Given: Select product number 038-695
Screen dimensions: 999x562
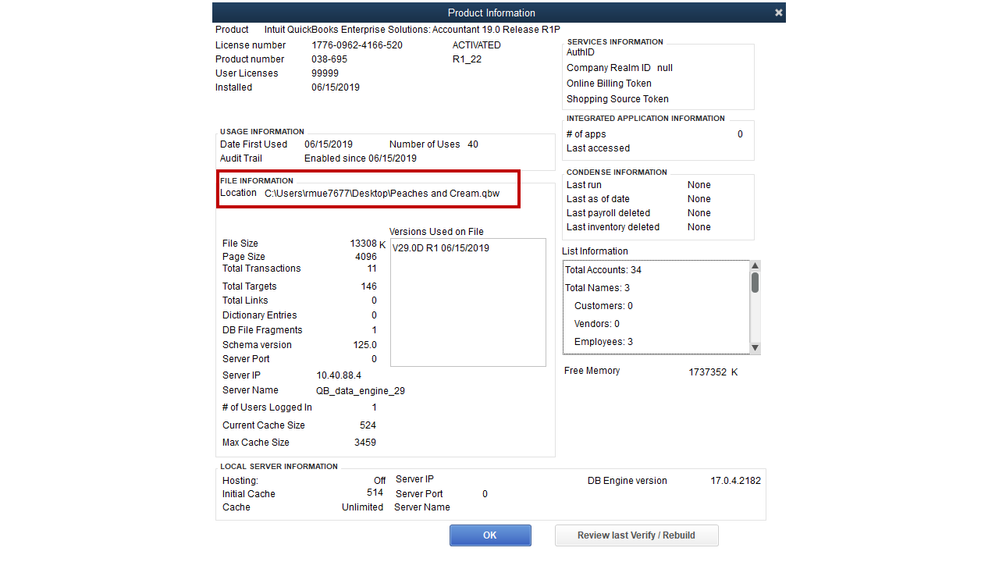Looking at the screenshot, I should (x=329, y=59).
